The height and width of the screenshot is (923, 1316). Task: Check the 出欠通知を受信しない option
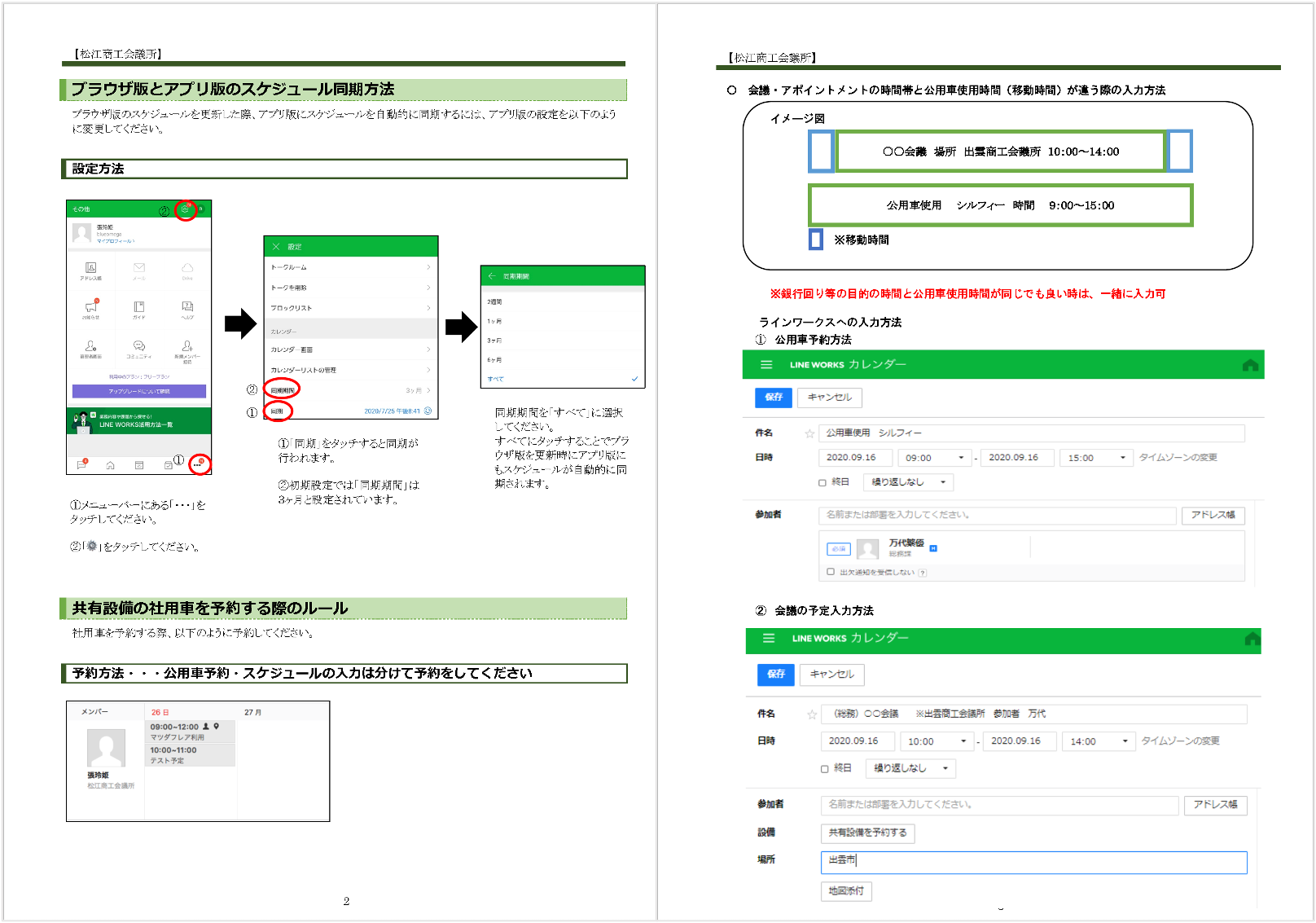831,572
